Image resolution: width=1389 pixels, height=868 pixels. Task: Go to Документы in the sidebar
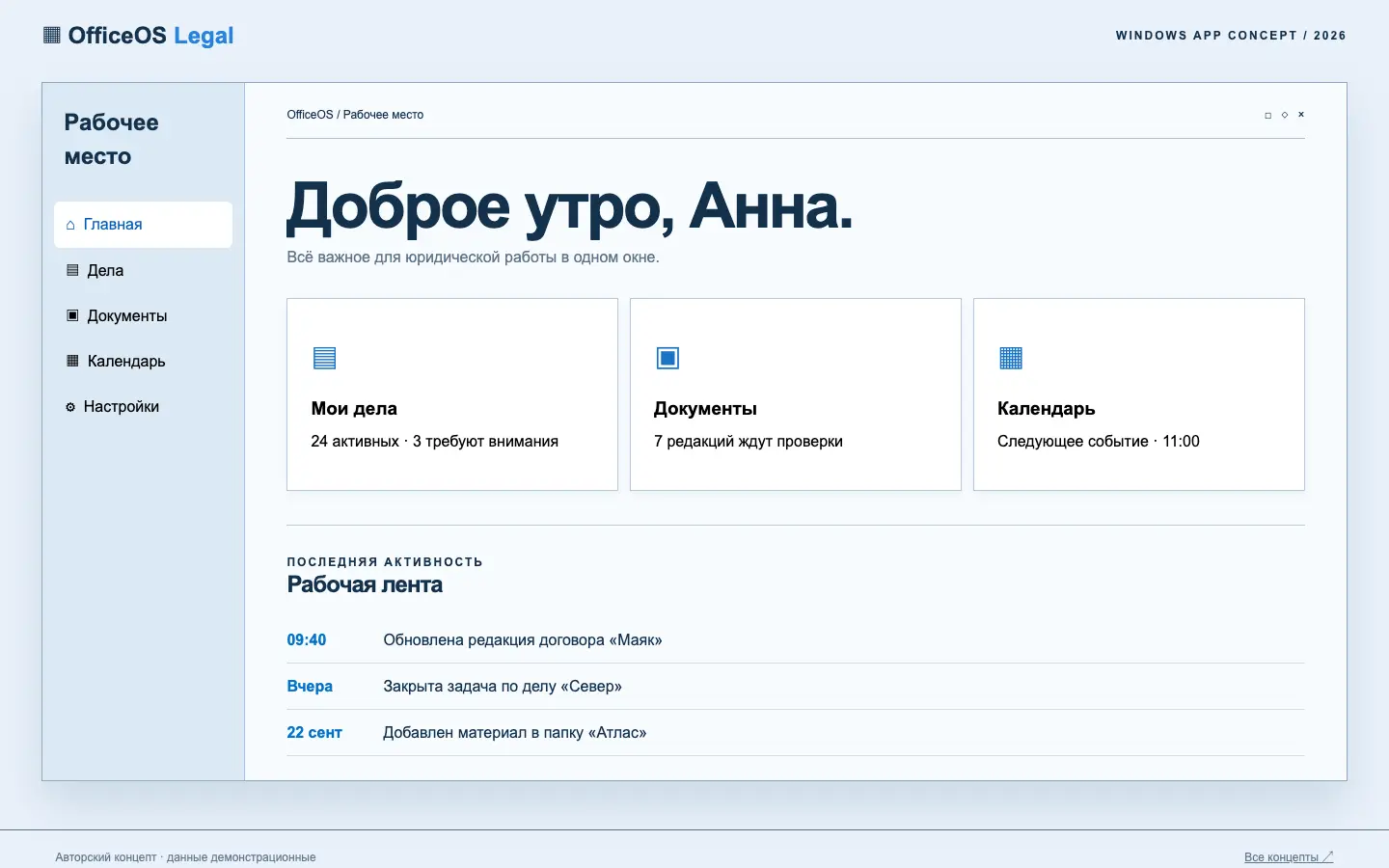coord(143,315)
